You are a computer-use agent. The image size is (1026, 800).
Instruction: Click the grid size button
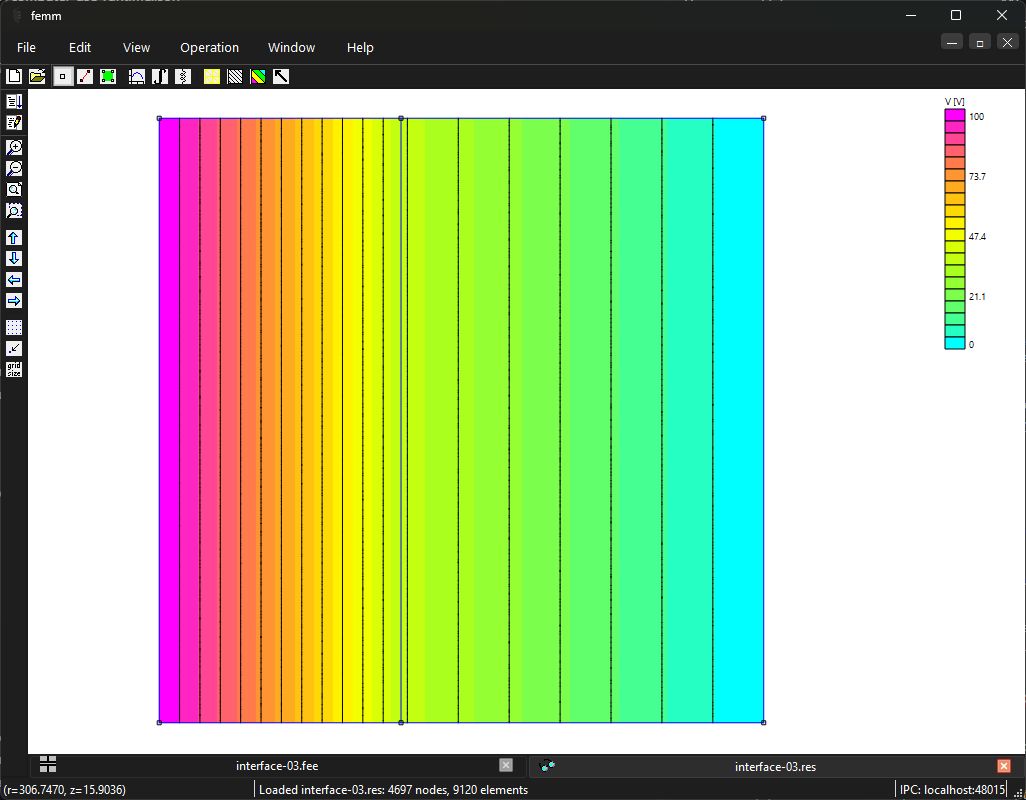pyautogui.click(x=14, y=370)
